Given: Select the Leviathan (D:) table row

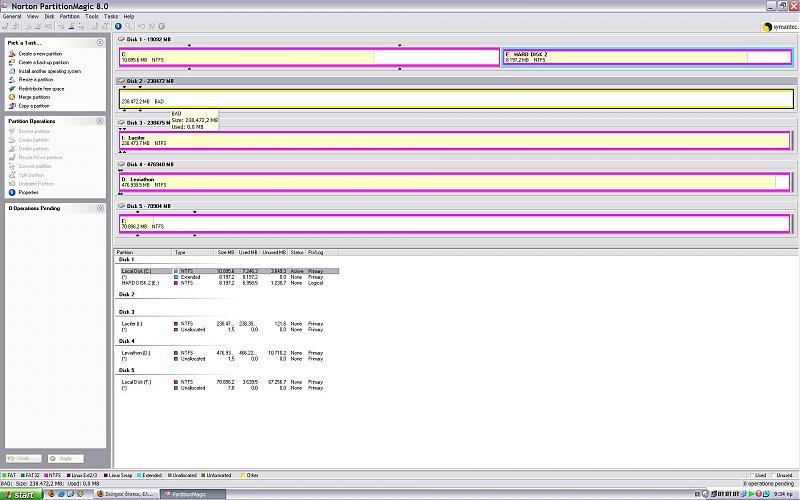Looking at the screenshot, I should click(x=230, y=353).
